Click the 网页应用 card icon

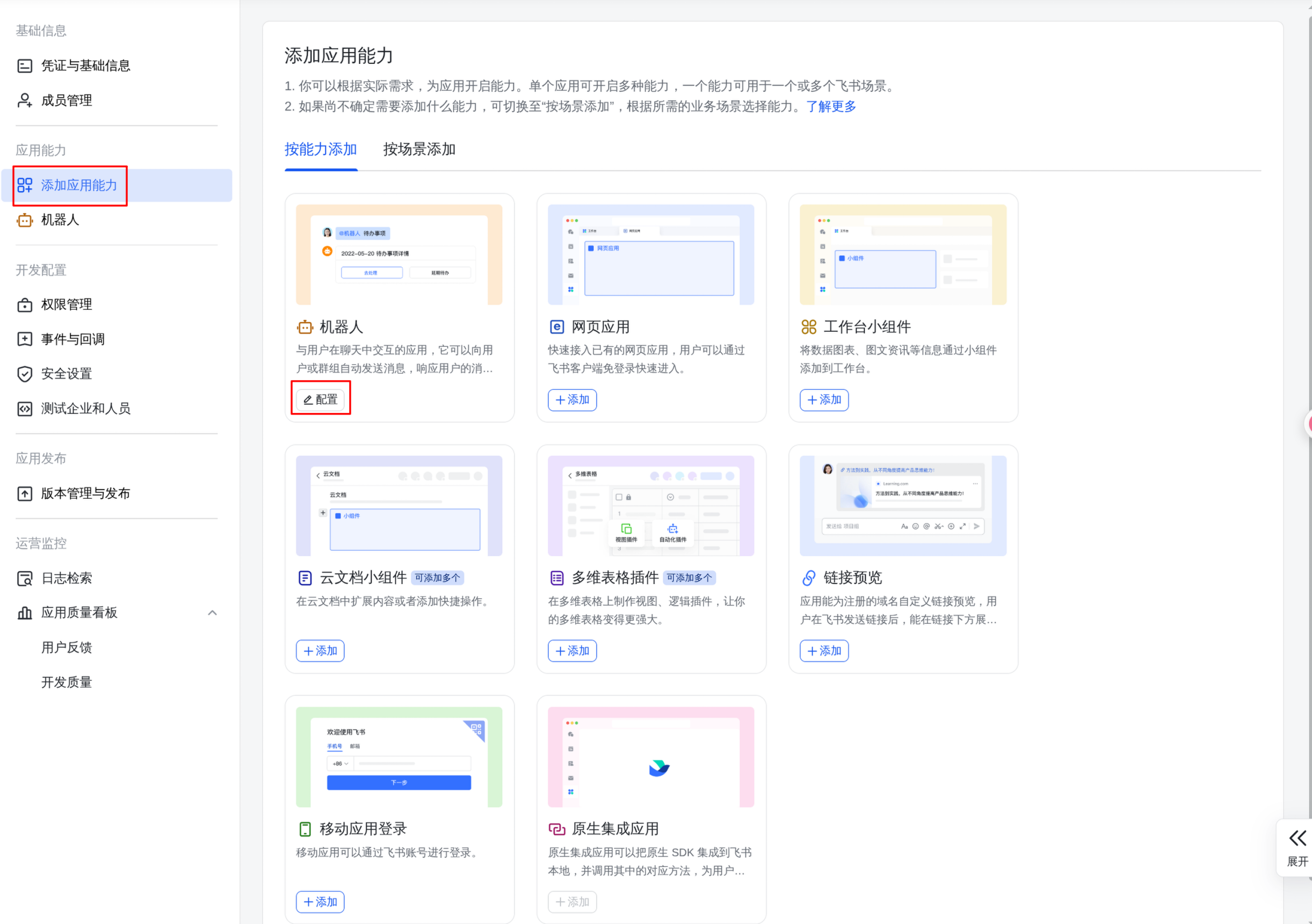click(x=556, y=327)
